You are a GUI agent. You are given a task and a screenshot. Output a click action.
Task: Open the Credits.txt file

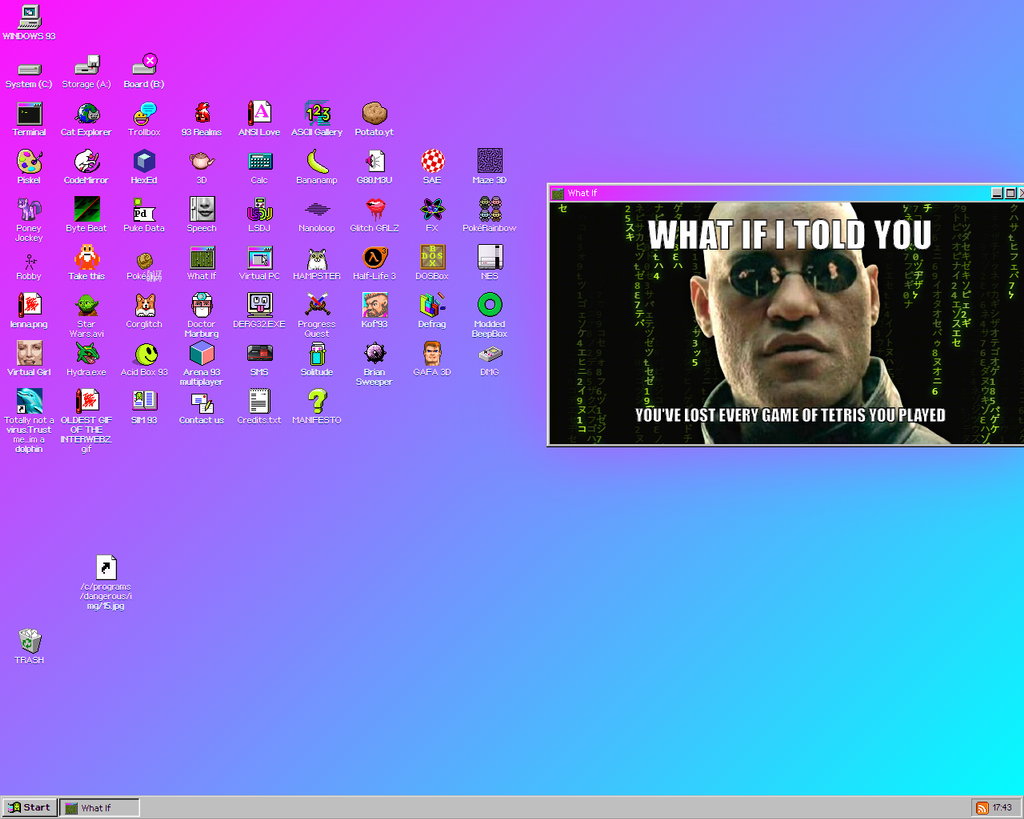(259, 403)
